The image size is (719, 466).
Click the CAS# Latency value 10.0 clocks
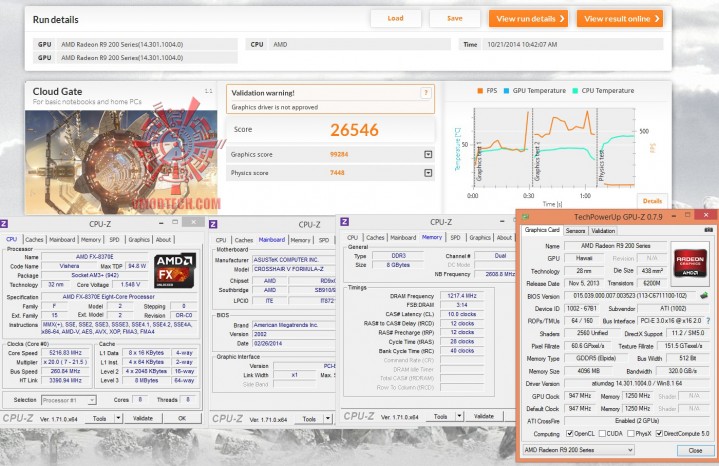462,314
